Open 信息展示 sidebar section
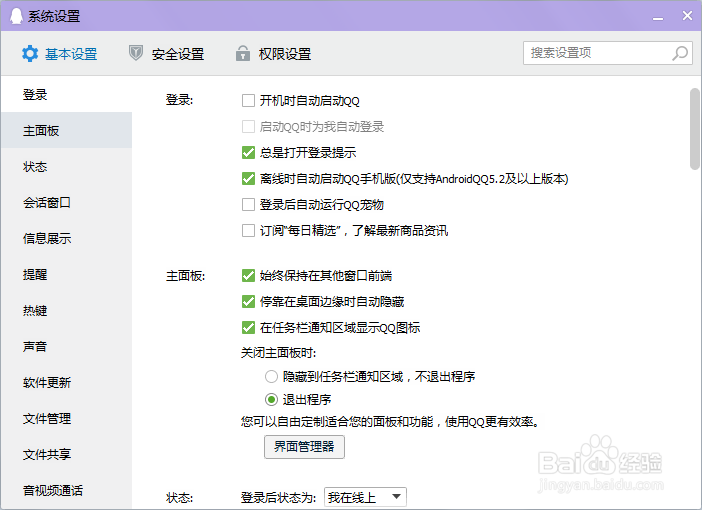This screenshot has height=510, width=702. coord(66,238)
